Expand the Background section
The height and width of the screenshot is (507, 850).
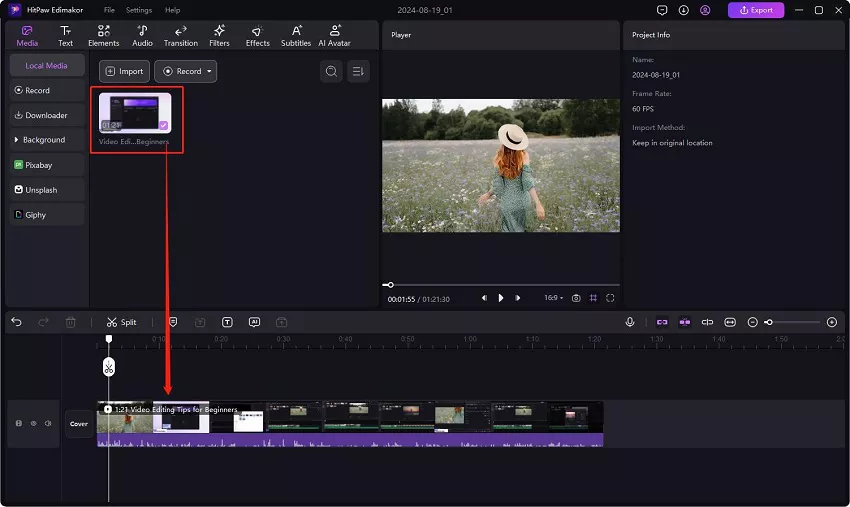[x=47, y=140]
